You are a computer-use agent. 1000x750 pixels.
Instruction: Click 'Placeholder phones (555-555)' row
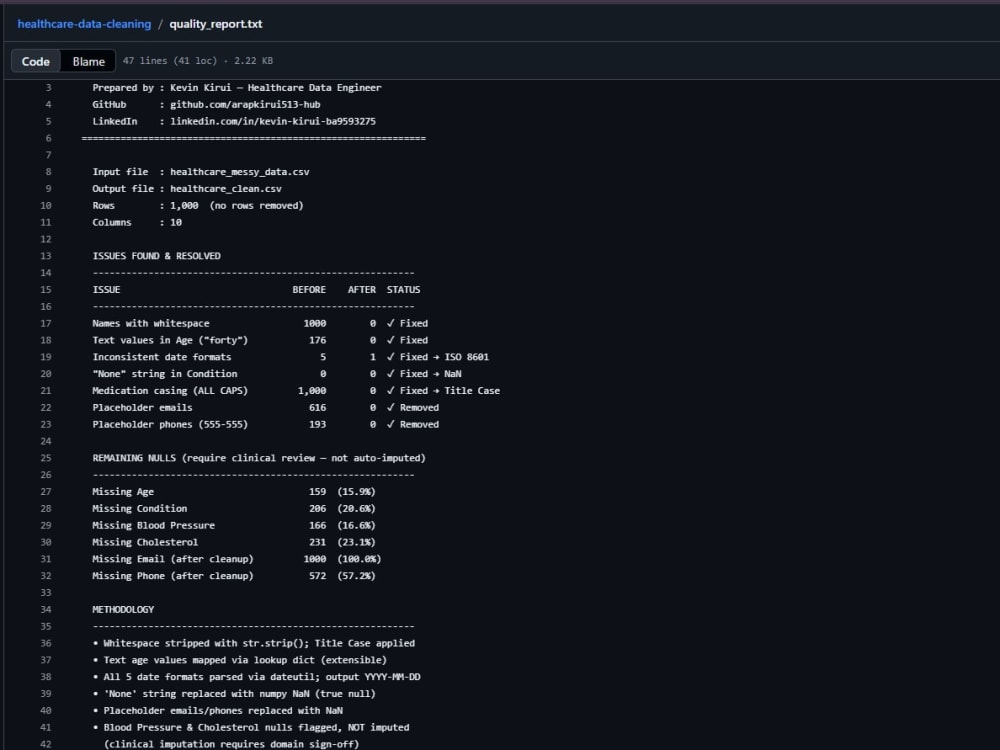266,424
